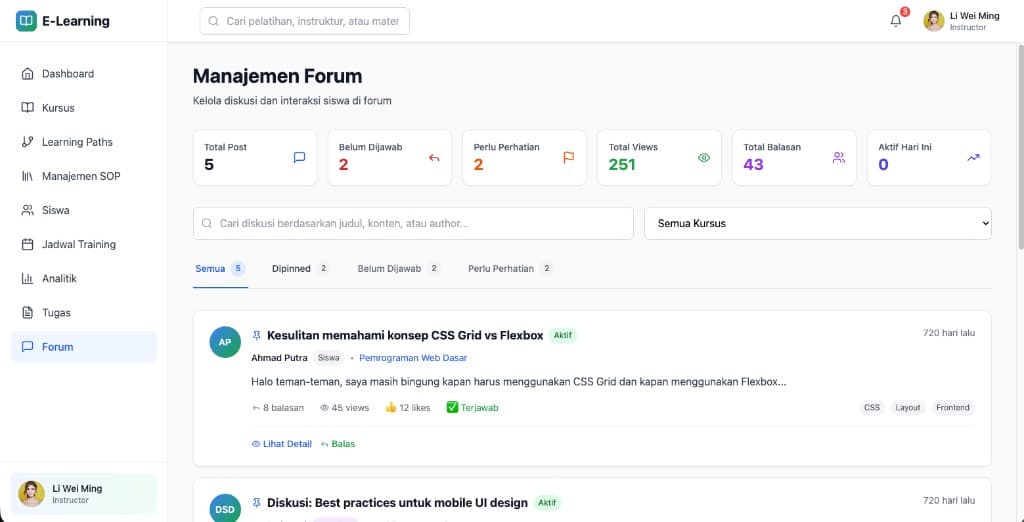Image resolution: width=1024 pixels, height=522 pixels.
Task: Focus the forum discussion search field
Action: (x=413, y=223)
